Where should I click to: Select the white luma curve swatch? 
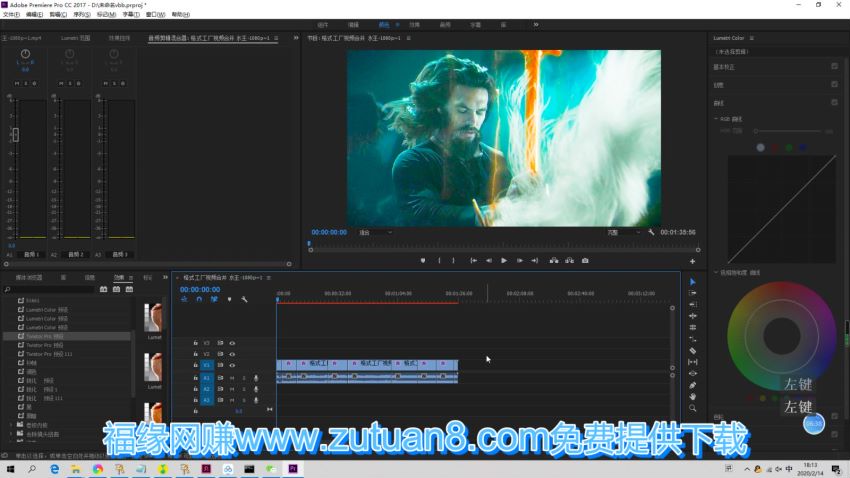(761, 147)
